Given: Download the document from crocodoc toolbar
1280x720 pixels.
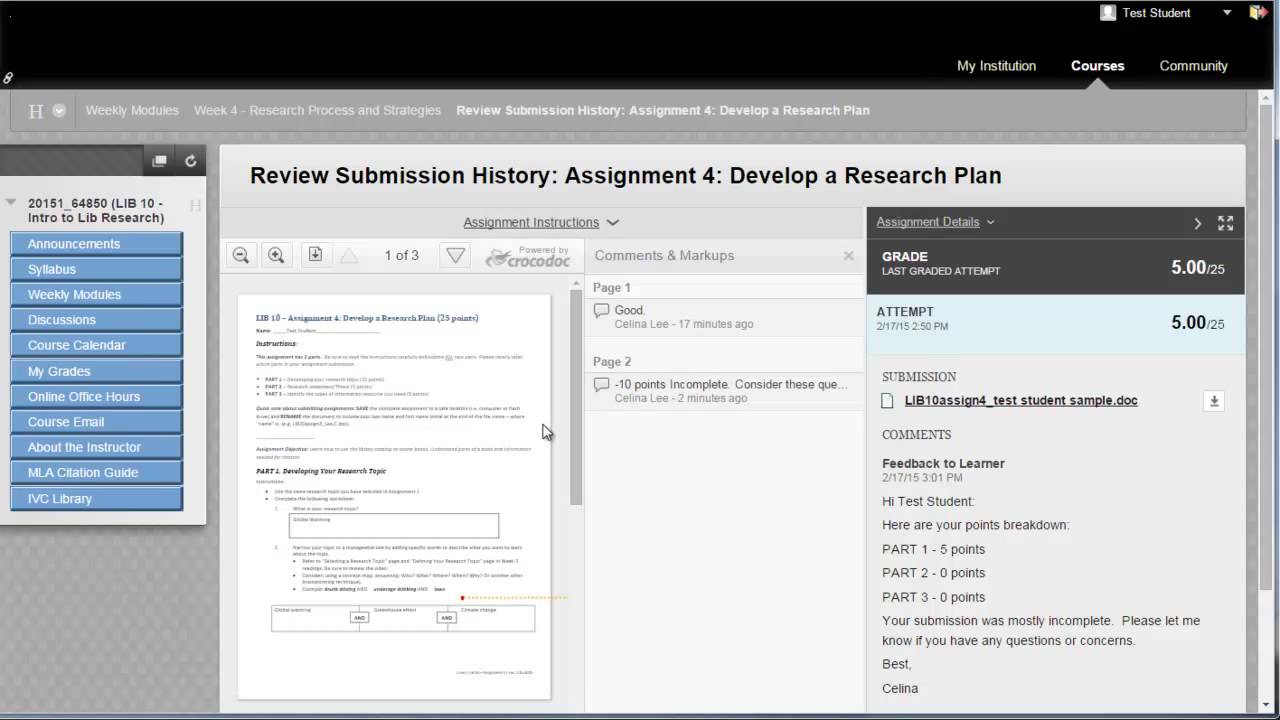Looking at the screenshot, I should (x=315, y=255).
